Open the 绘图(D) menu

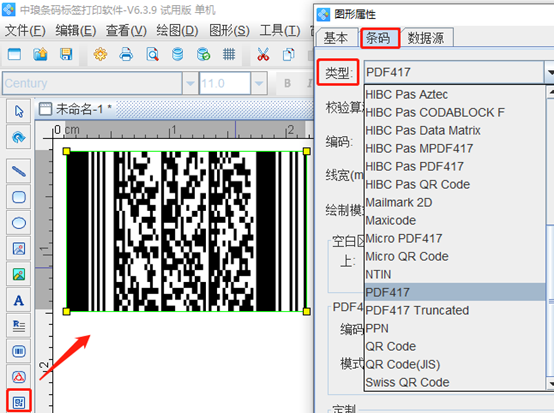click(177, 31)
